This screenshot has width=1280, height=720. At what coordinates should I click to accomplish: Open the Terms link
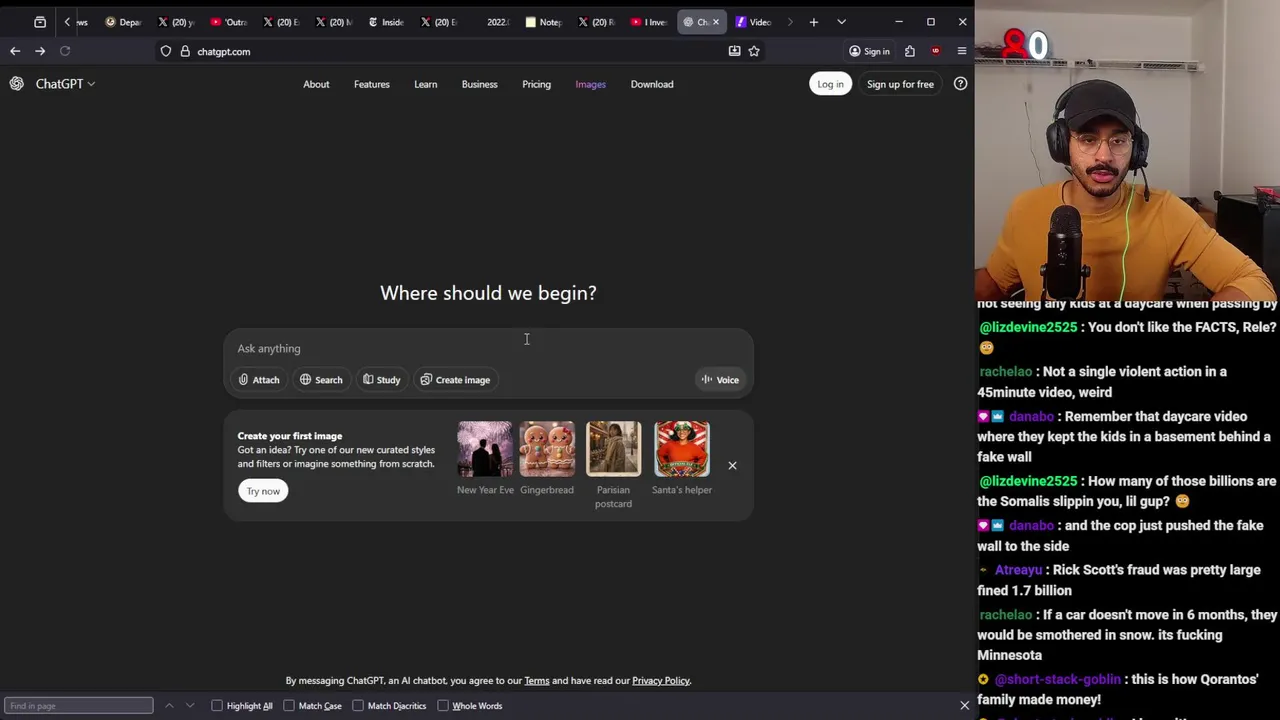[537, 681]
